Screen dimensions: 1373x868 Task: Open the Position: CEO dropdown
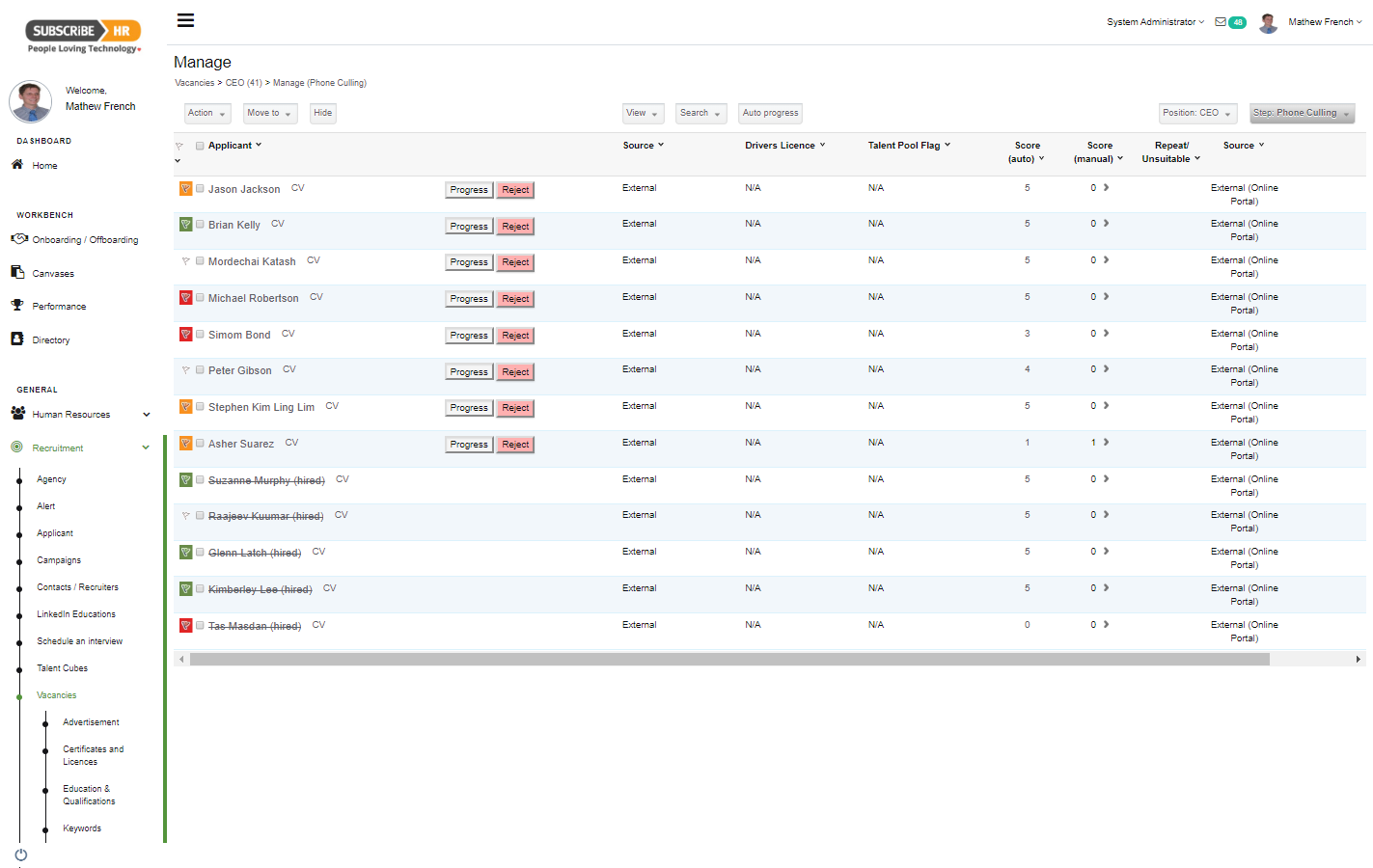[x=1197, y=113]
